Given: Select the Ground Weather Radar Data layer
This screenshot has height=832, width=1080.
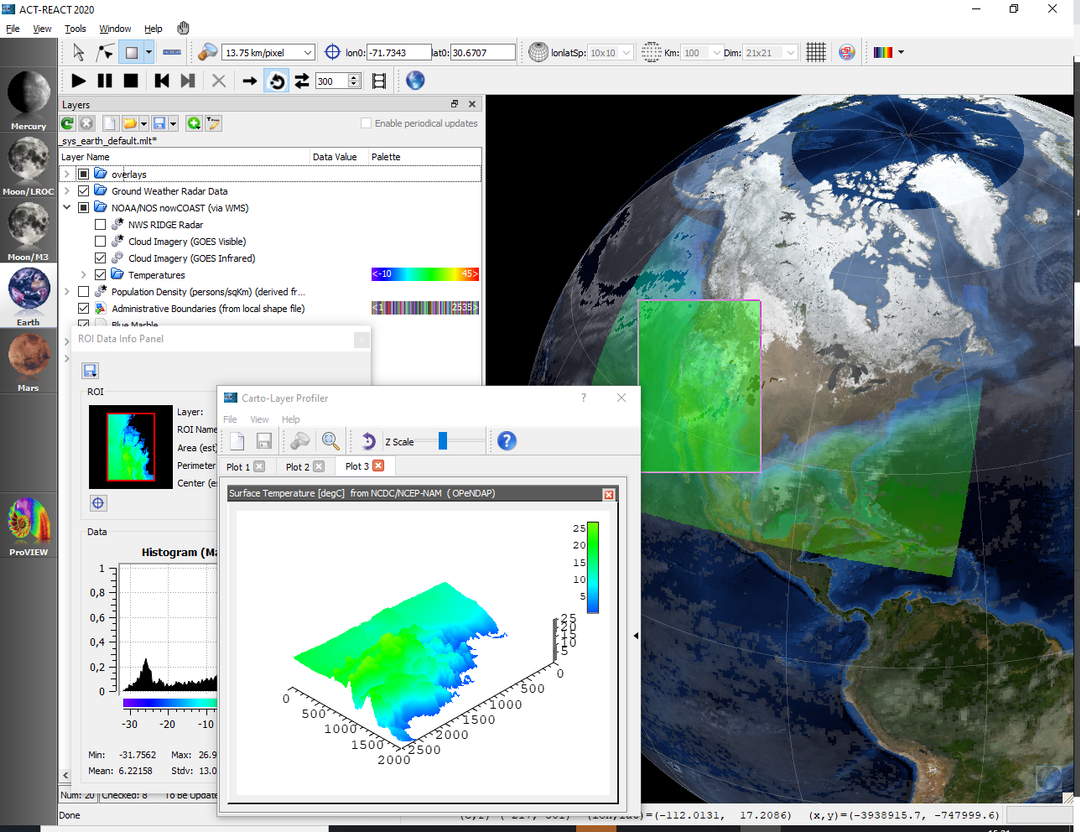Looking at the screenshot, I should tap(169, 191).
